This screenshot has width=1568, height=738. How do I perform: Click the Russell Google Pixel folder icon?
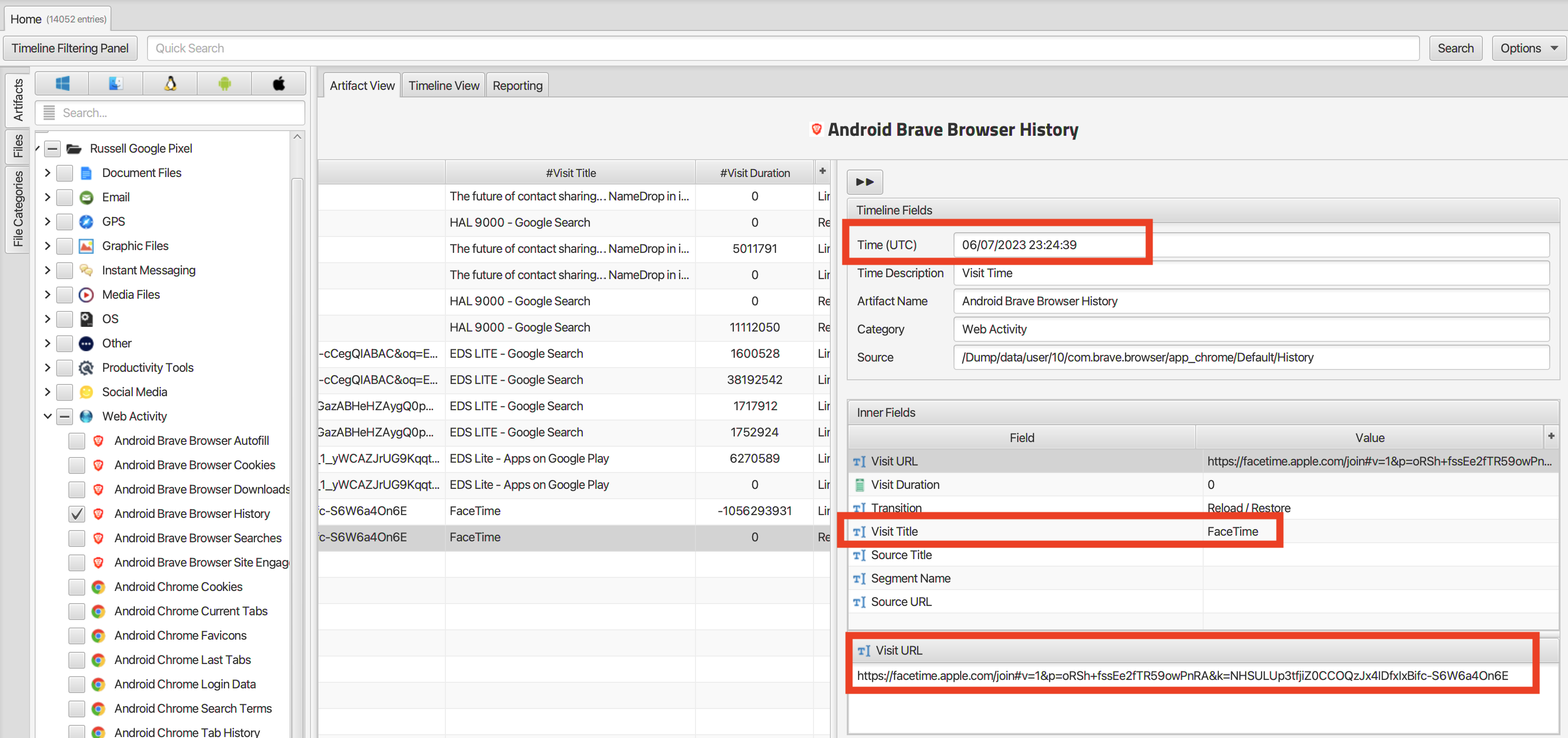74,149
